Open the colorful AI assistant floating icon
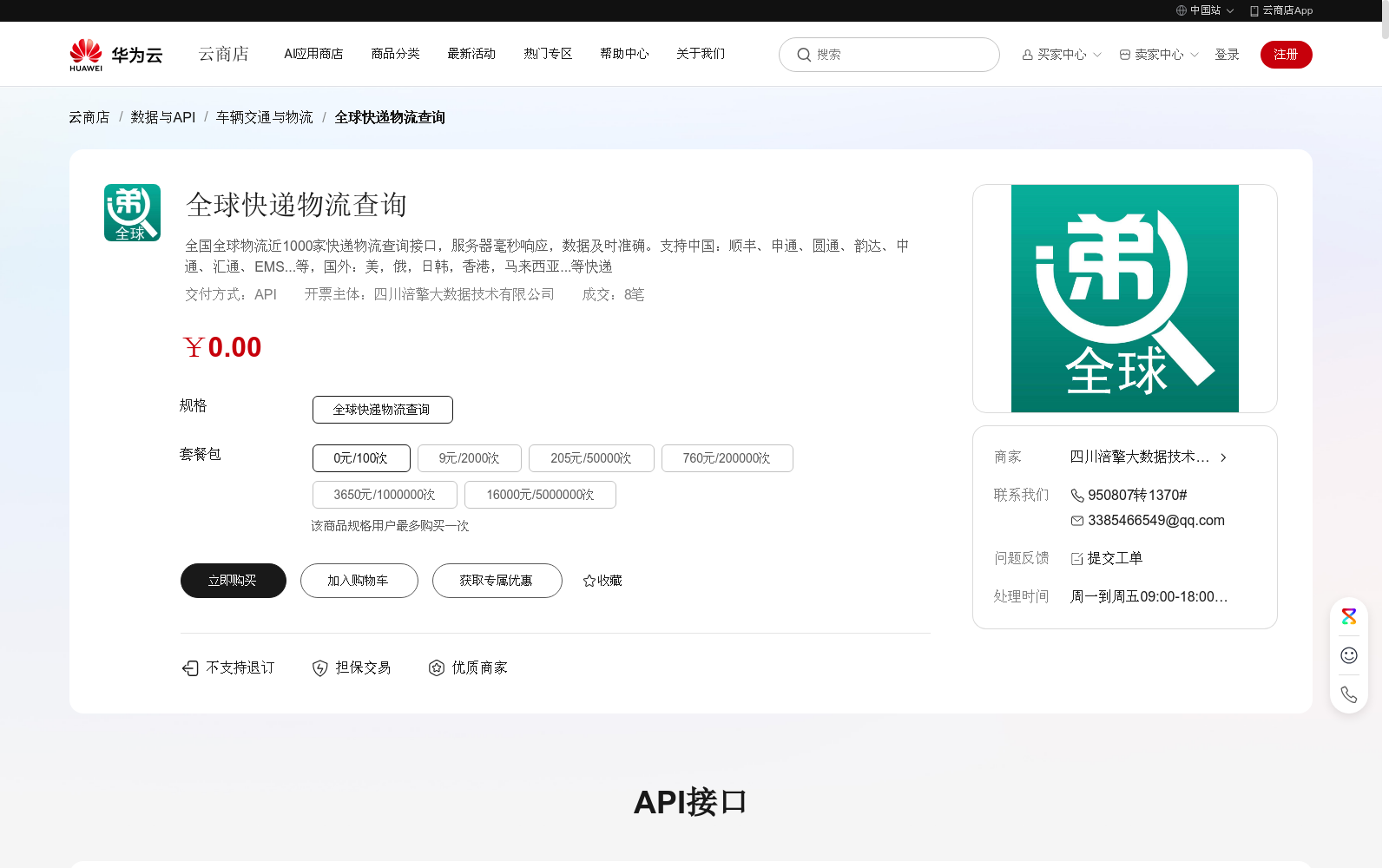1389x868 pixels. pos(1349,617)
